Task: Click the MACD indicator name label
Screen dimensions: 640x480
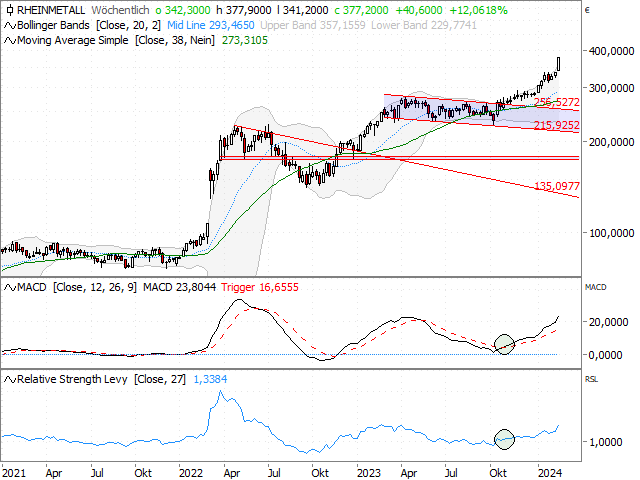Action: [x=32, y=287]
